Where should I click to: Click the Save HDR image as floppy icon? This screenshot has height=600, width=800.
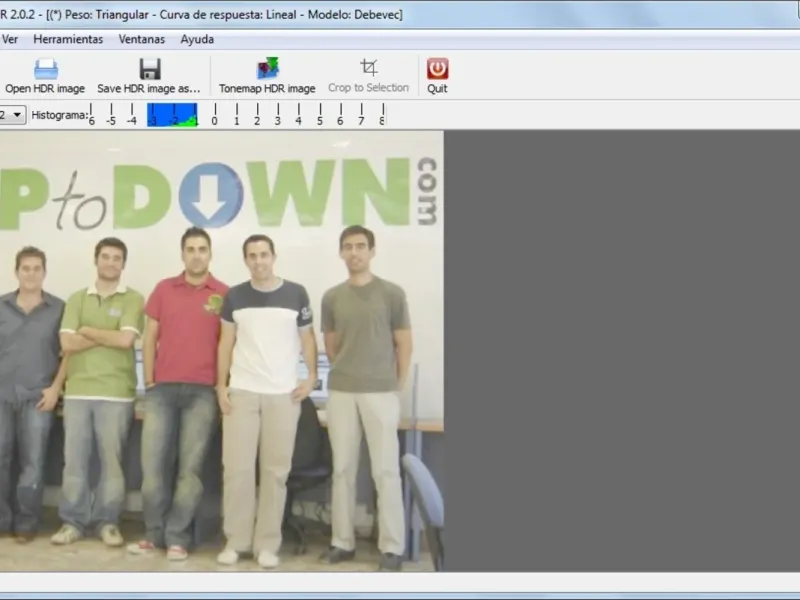(x=149, y=69)
